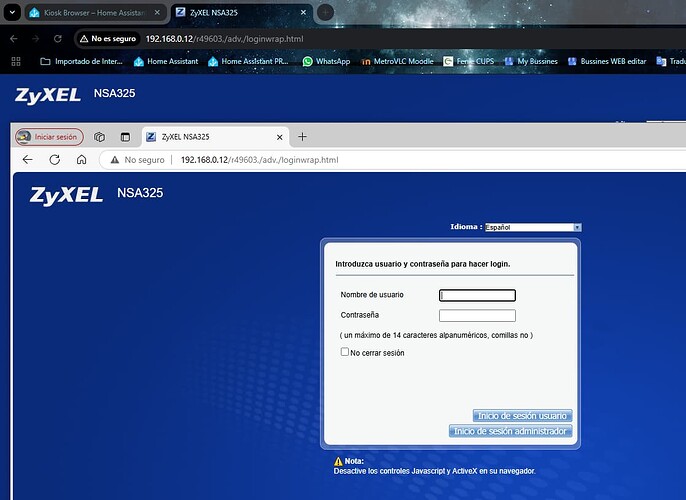Click the 'No es seguro' security indicator

tap(108, 38)
